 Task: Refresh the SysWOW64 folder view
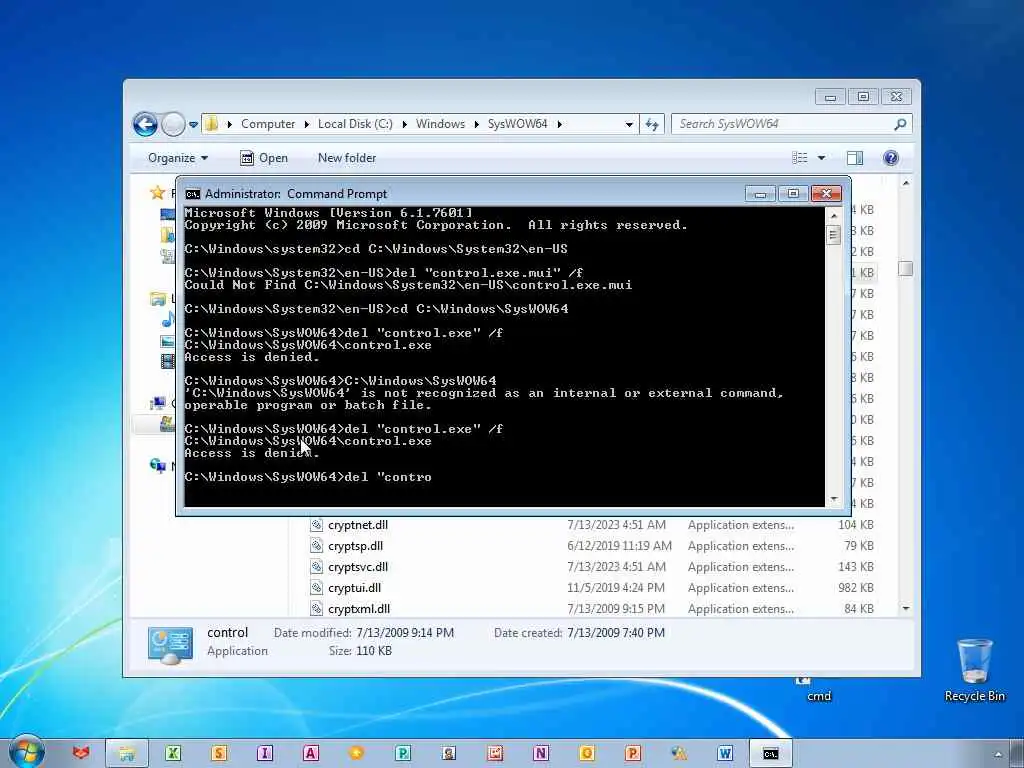click(652, 124)
